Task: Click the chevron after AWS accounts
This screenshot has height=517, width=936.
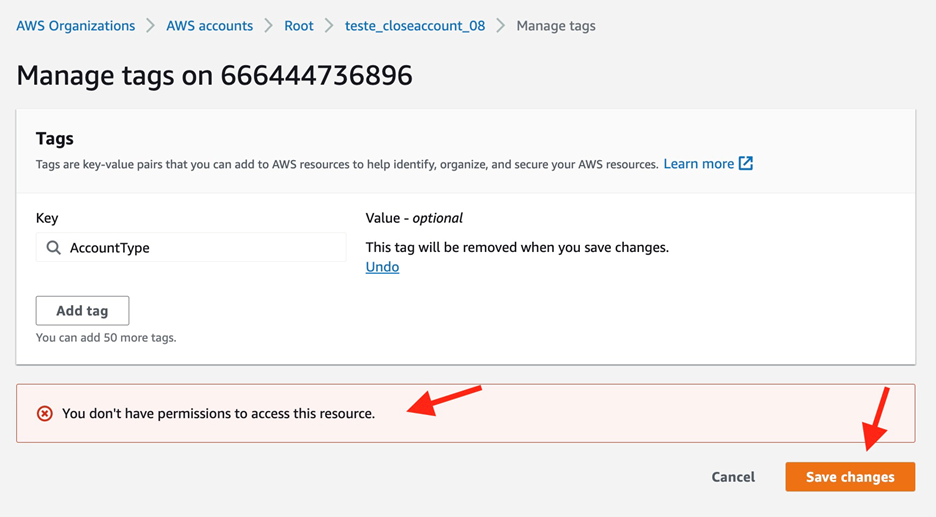Action: (269, 26)
